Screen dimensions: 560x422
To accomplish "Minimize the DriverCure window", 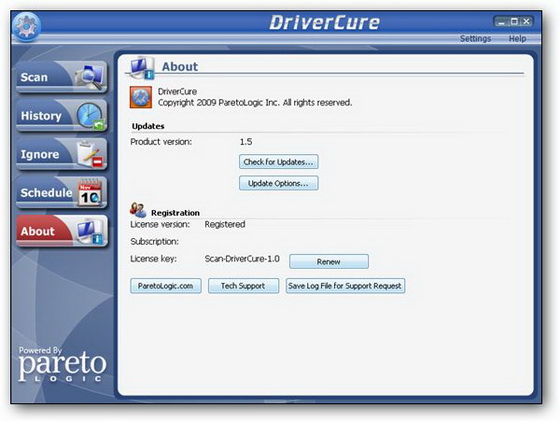I will point(501,22).
